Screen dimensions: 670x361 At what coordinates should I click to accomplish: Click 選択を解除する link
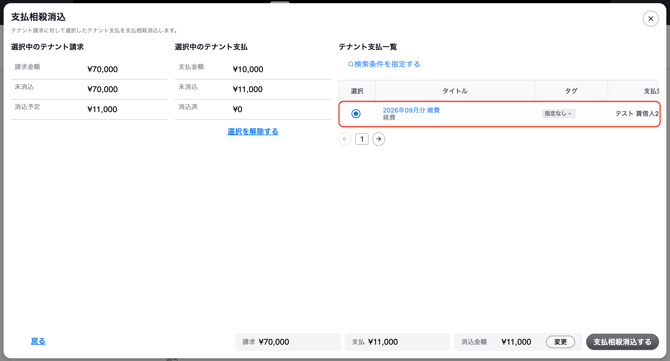pyautogui.click(x=253, y=132)
